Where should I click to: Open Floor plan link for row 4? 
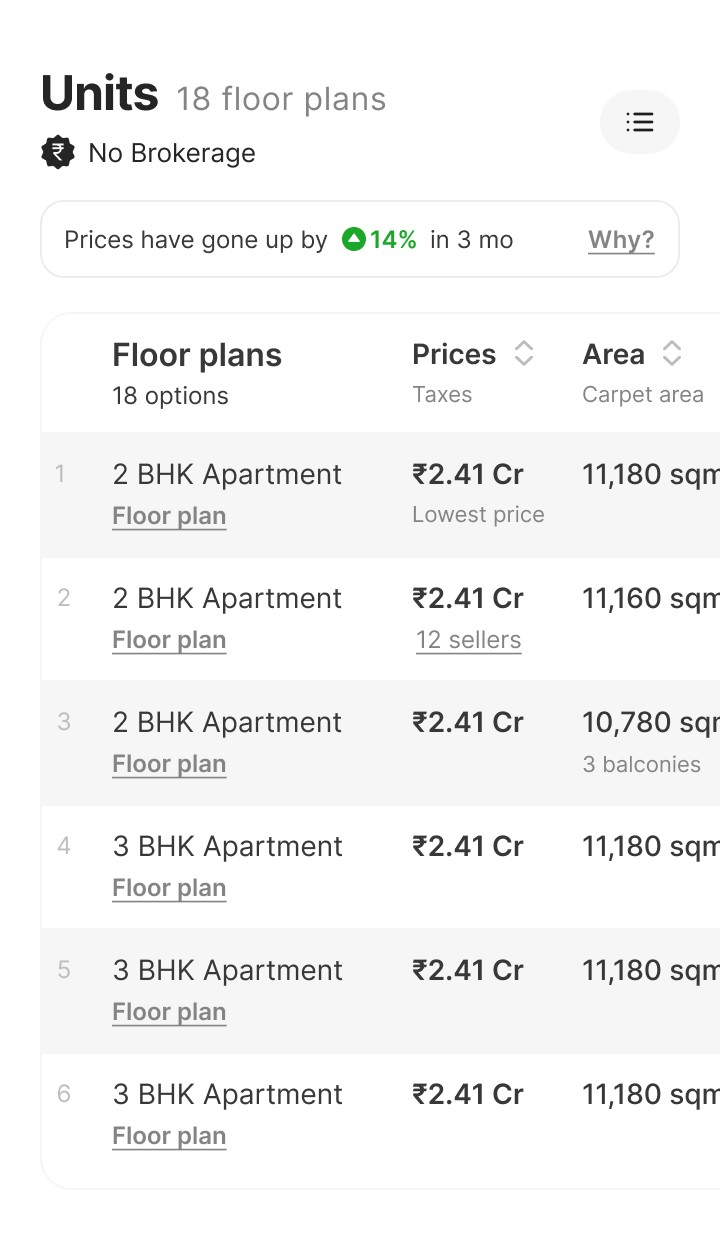coord(169,888)
